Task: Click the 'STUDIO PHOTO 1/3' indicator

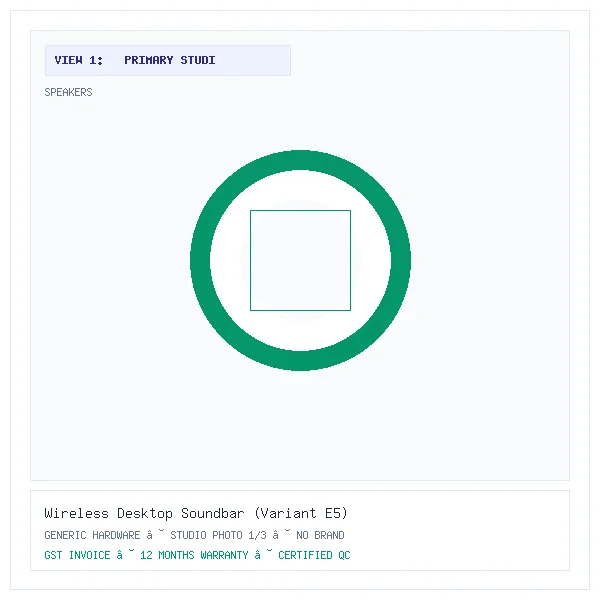Action: pos(218,535)
